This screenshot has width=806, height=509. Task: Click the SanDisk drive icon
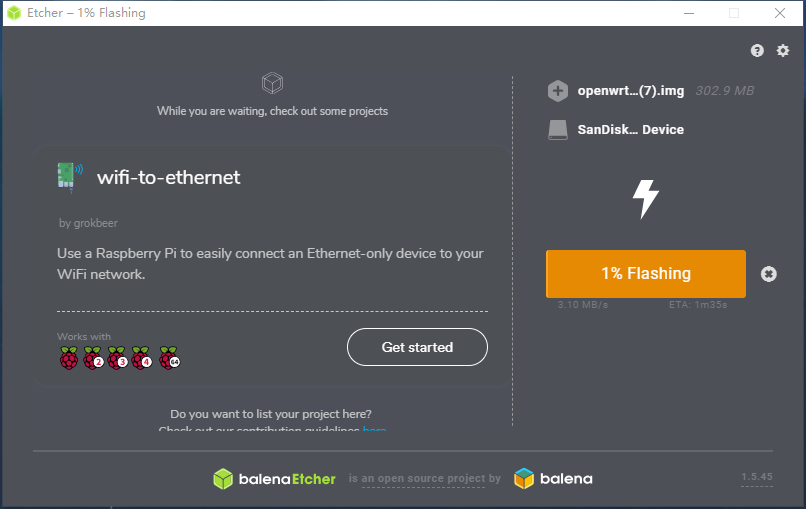(x=558, y=130)
